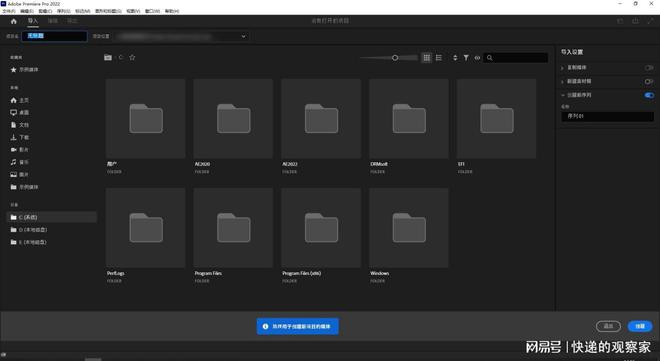
Task: Select the DRMsoft folder thumbnail
Action: (x=409, y=119)
